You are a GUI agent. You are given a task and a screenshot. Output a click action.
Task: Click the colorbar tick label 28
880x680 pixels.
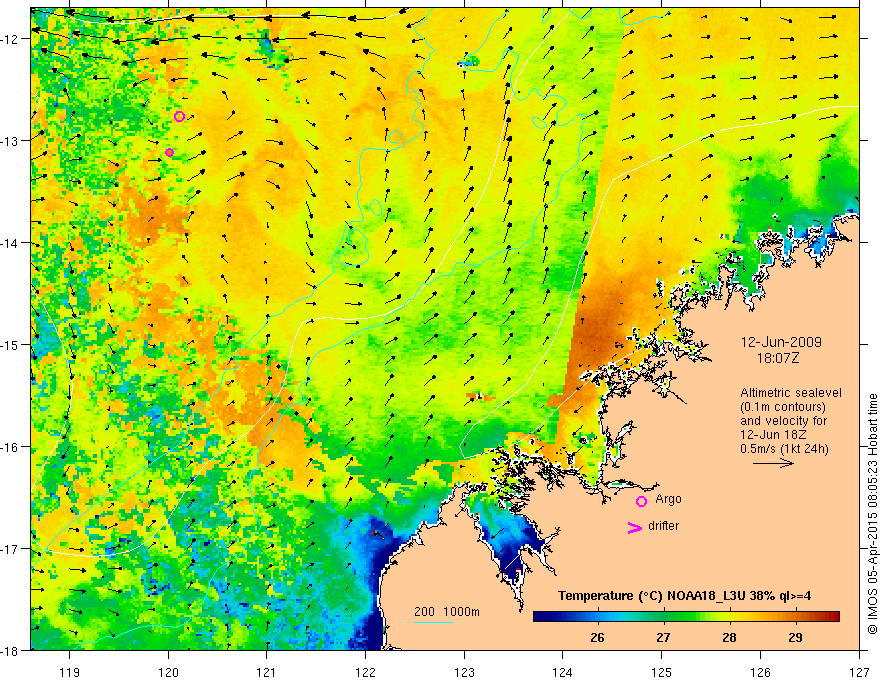[729, 637]
